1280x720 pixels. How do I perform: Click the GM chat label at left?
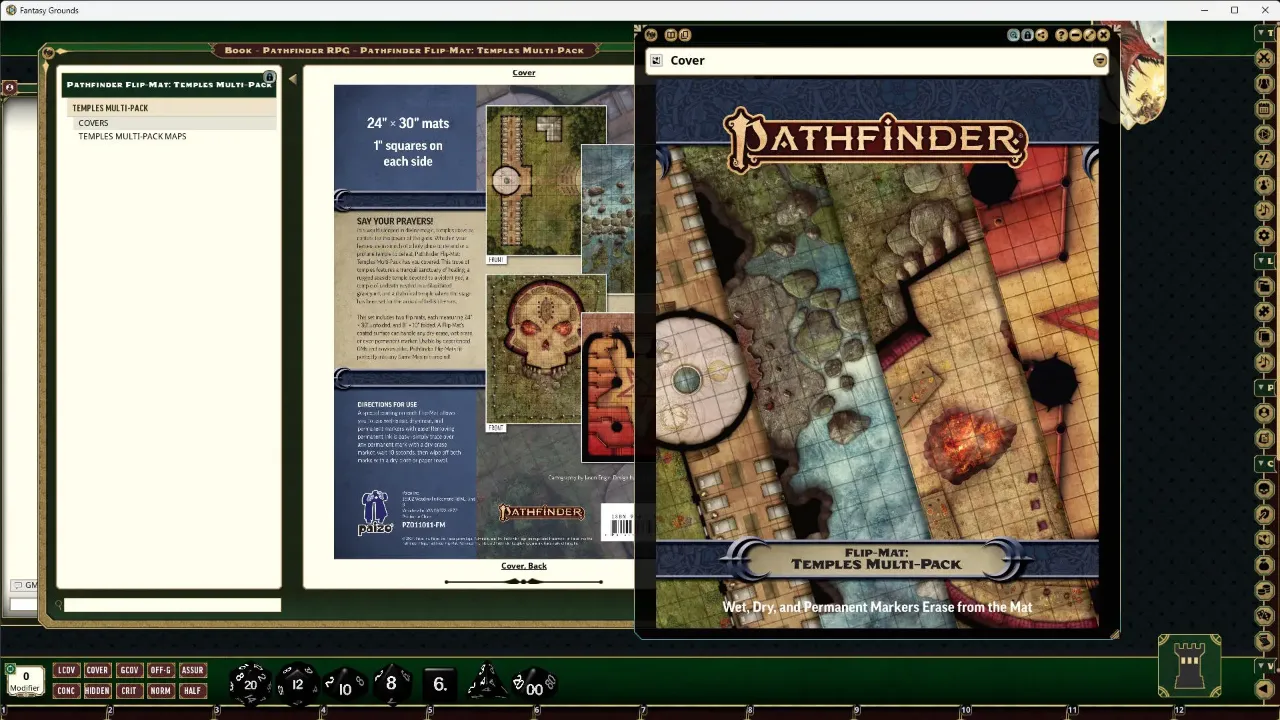24,585
